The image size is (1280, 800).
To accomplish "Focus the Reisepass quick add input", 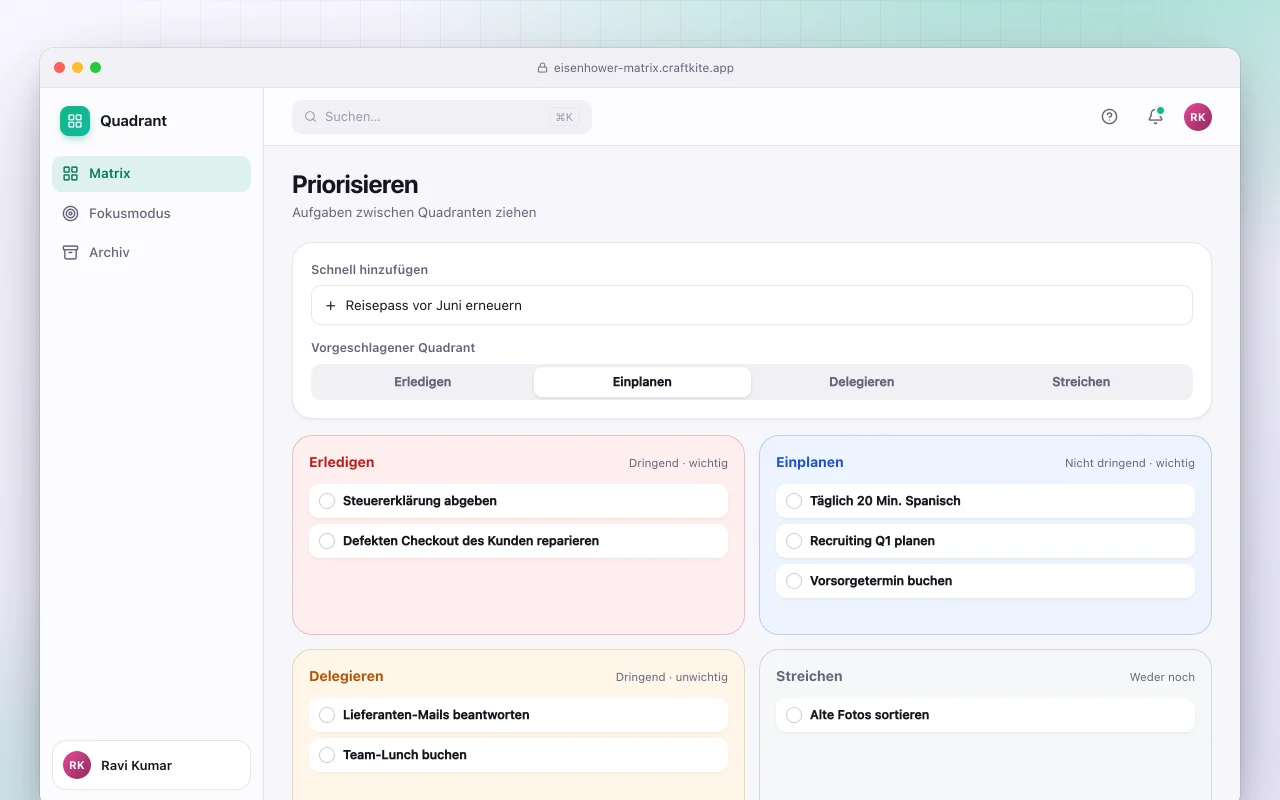I will (752, 305).
